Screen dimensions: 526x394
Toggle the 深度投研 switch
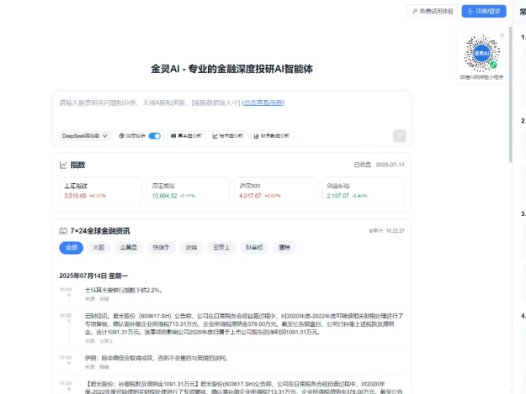tap(154, 136)
